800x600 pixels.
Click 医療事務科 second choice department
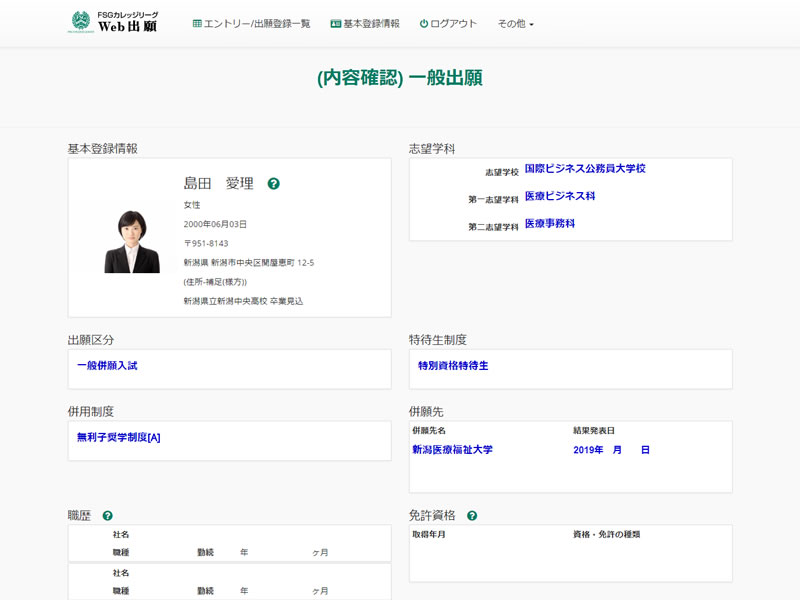click(x=550, y=224)
